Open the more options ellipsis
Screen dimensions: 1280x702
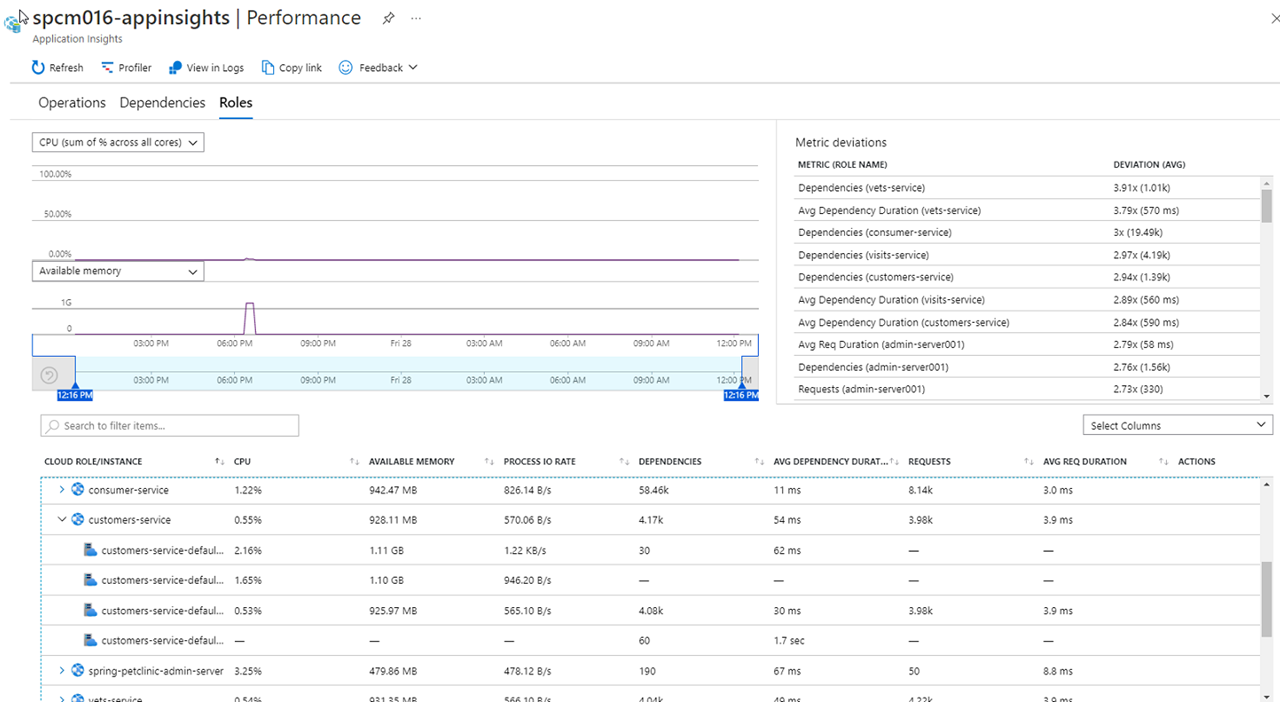click(x=416, y=18)
